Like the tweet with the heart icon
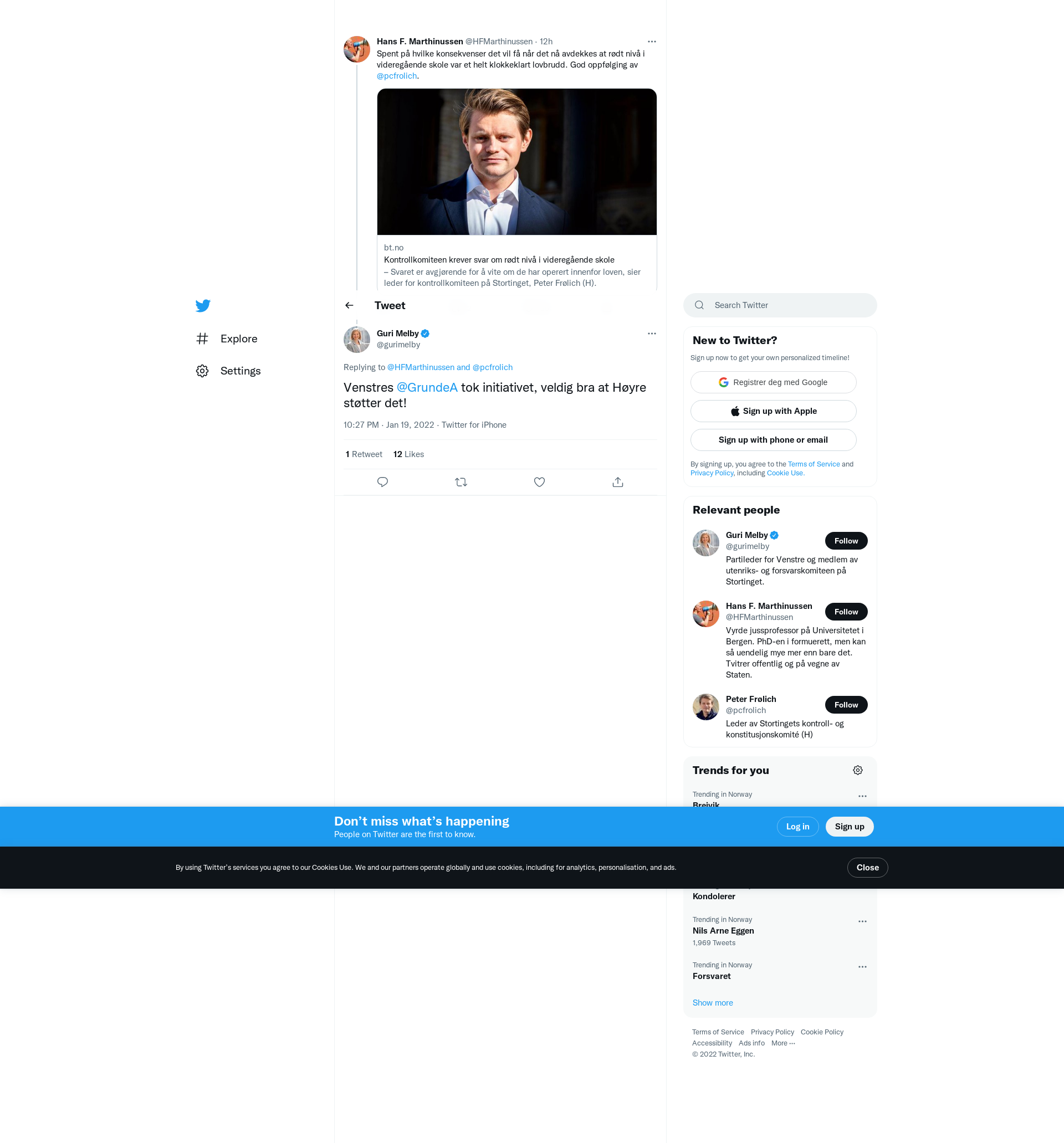 (x=539, y=482)
